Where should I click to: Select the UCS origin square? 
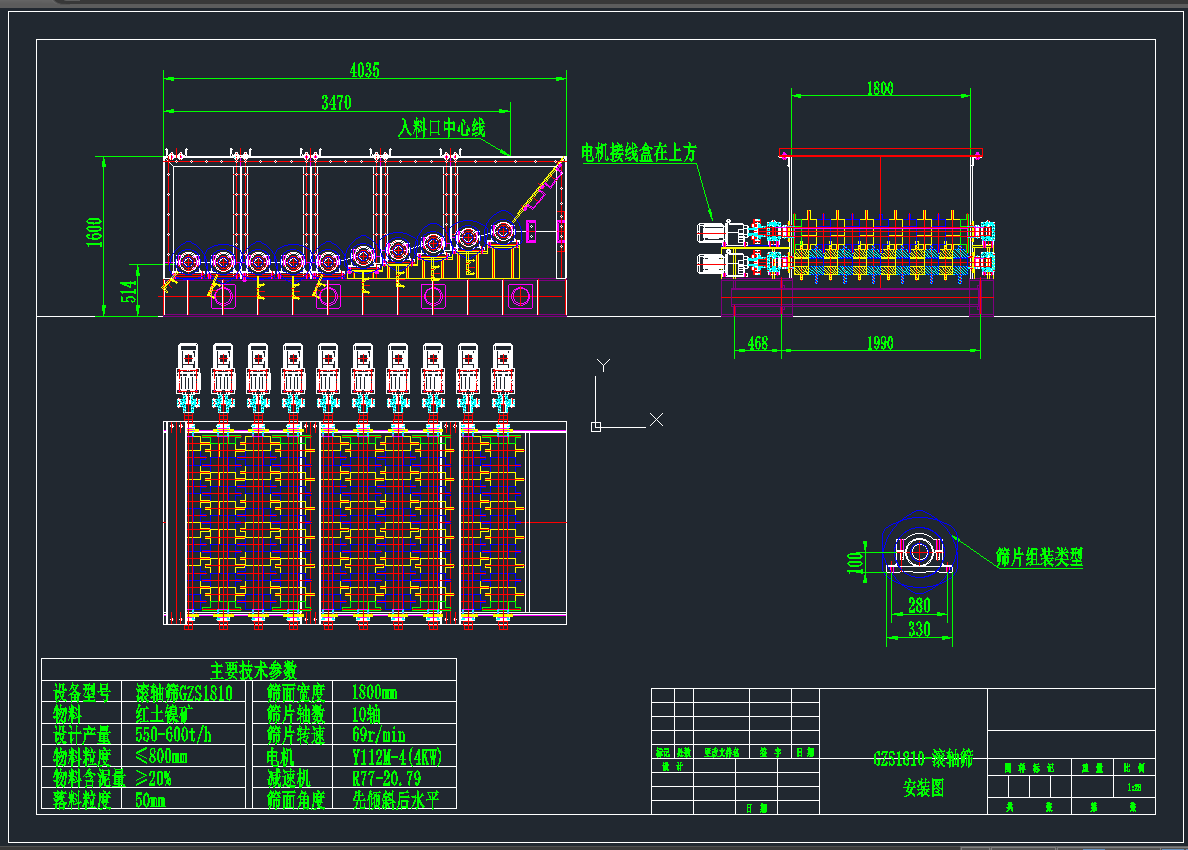[x=596, y=427]
